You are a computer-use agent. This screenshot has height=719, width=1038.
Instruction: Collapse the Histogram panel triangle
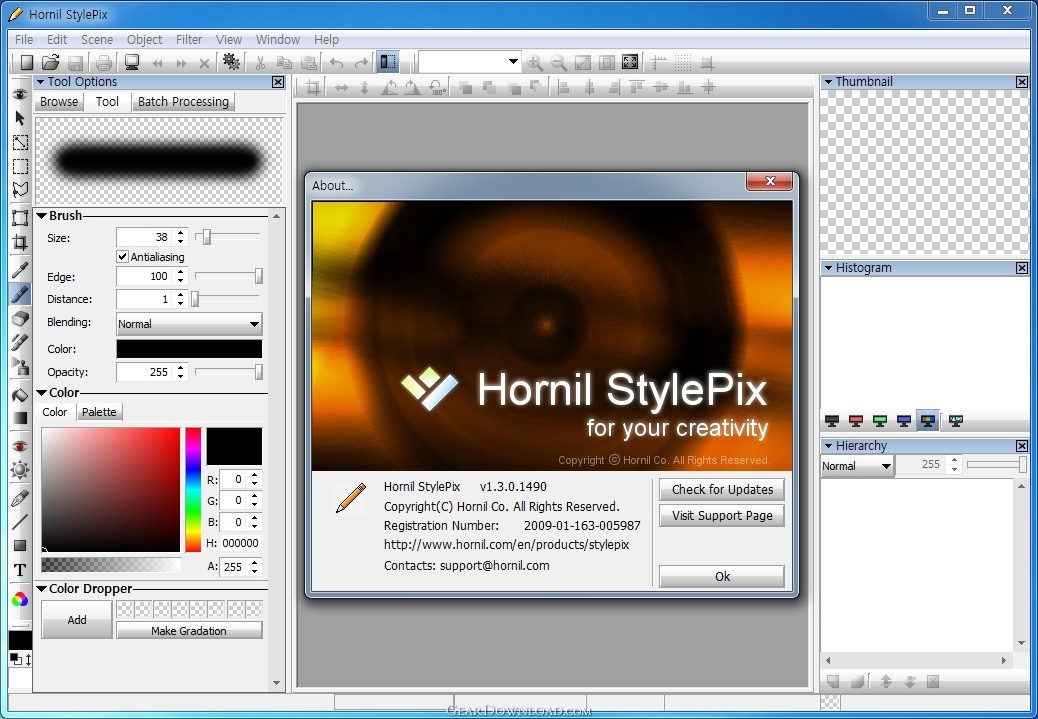(828, 268)
